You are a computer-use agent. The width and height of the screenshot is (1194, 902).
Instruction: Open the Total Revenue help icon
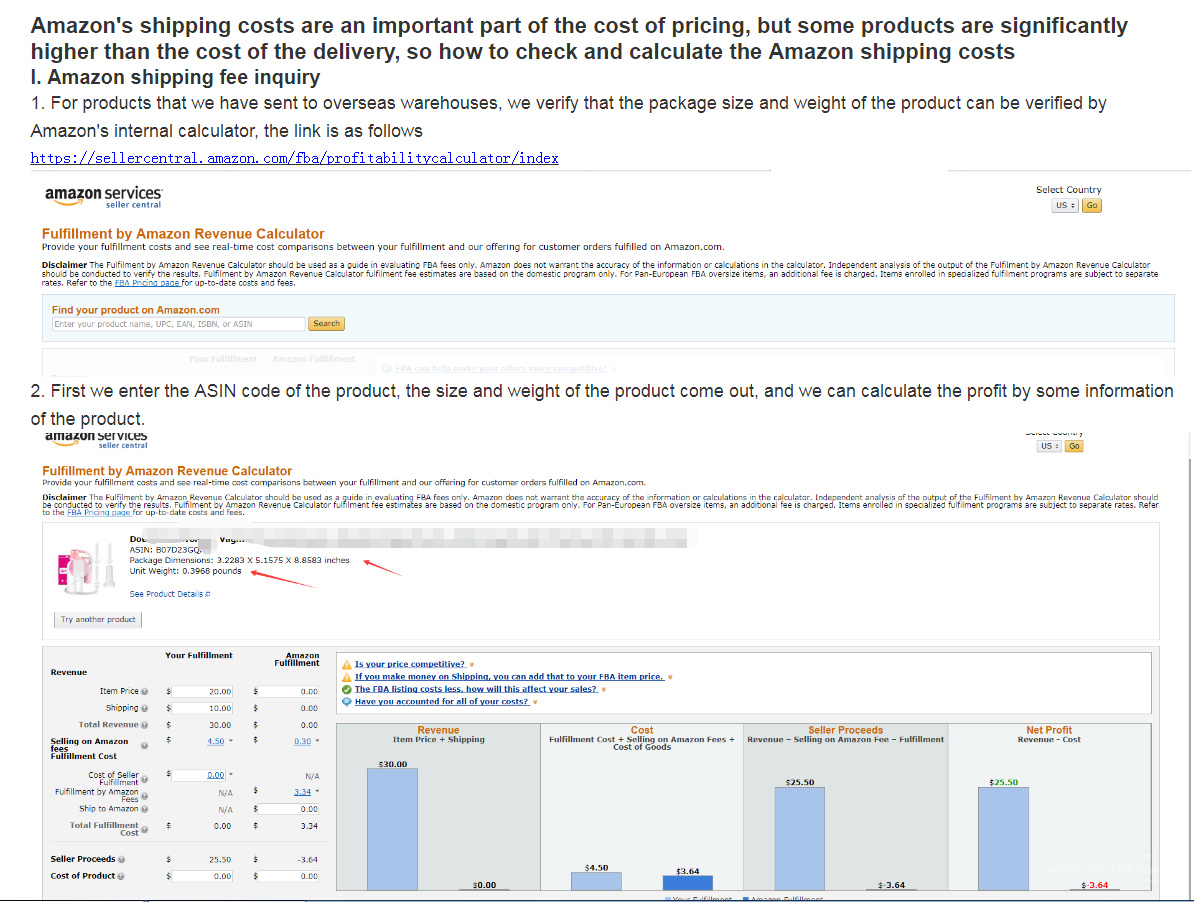(x=145, y=725)
